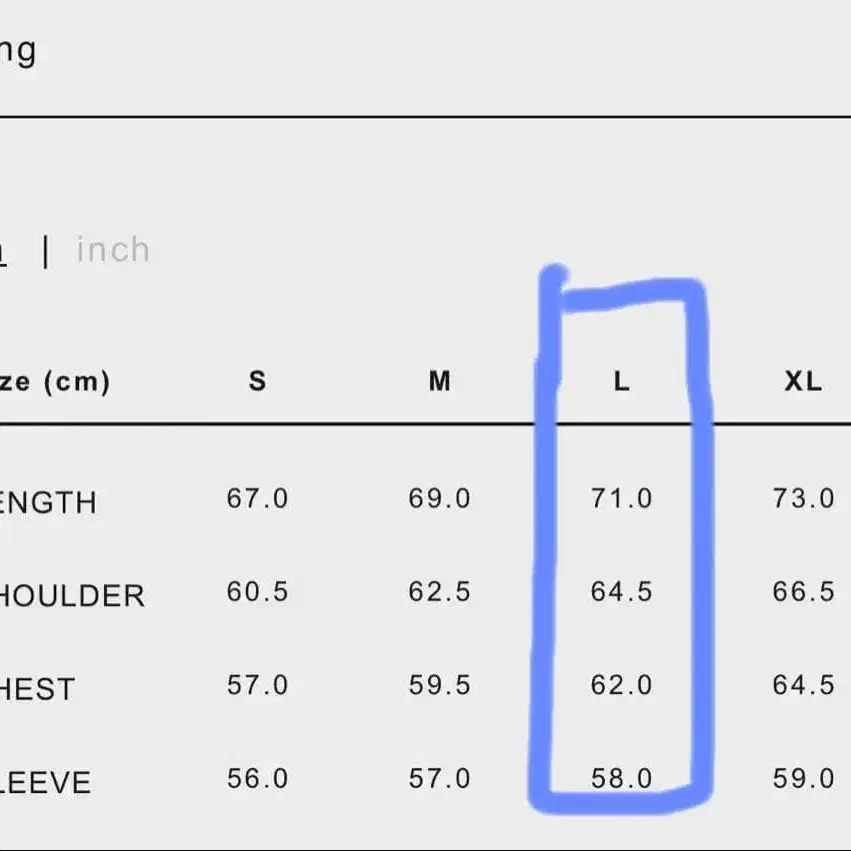Select the L size column header

click(x=622, y=381)
